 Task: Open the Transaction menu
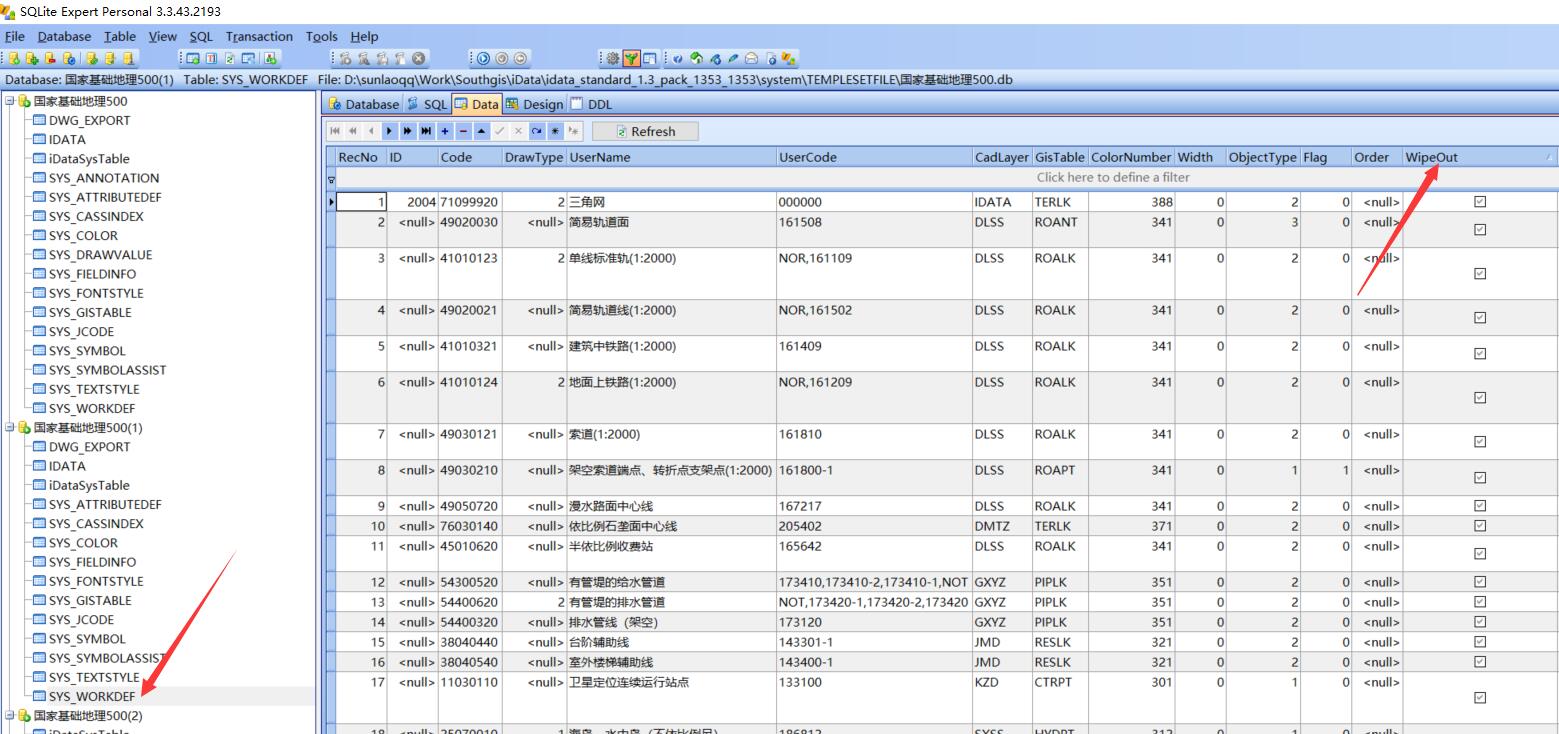tap(259, 36)
